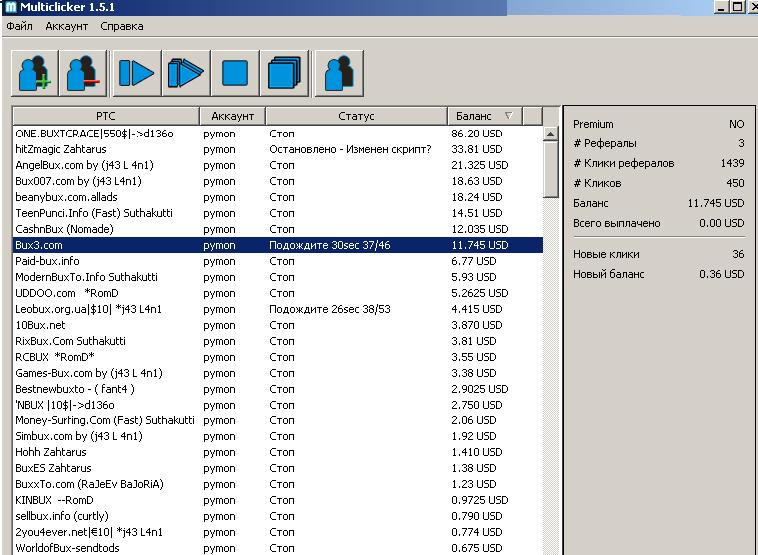This screenshot has width=758, height=555.
Task: Select the highlighted Bux3.com row
Action: pos(278,245)
